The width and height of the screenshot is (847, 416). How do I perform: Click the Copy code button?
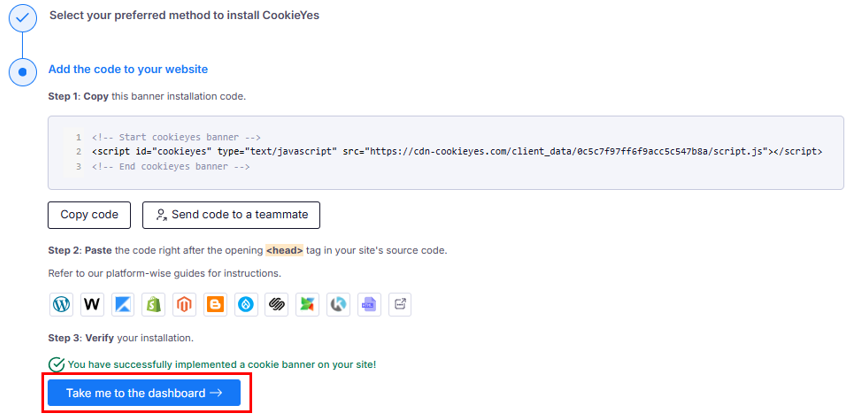[x=89, y=215]
